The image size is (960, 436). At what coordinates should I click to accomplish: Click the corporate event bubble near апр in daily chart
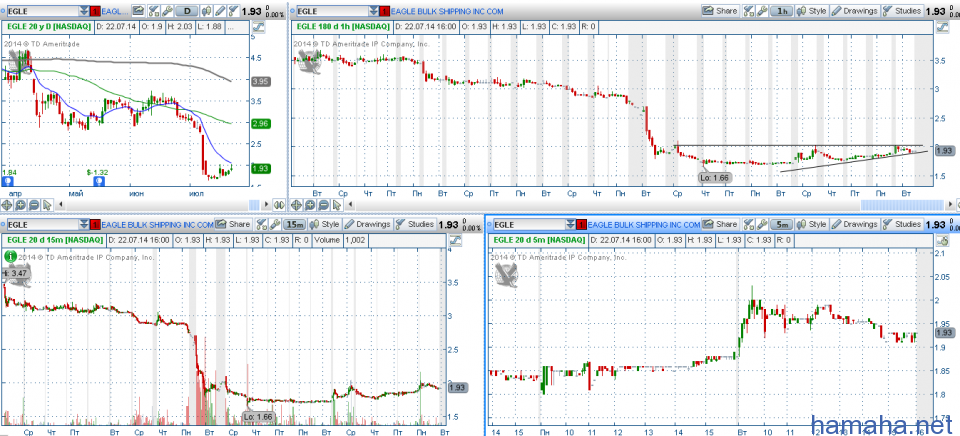(7, 182)
